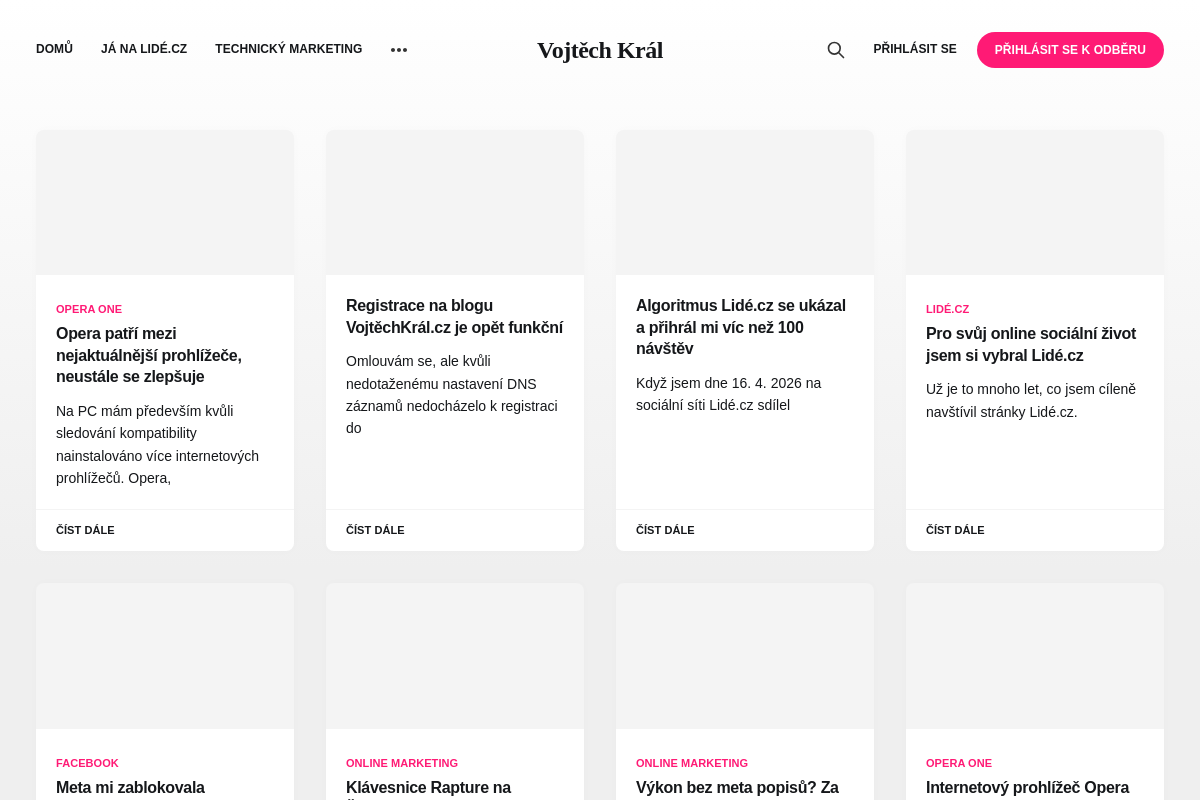The height and width of the screenshot is (800, 1200).
Task: Open the Meta mi zablokovala article thumbnail
Action: [165, 656]
